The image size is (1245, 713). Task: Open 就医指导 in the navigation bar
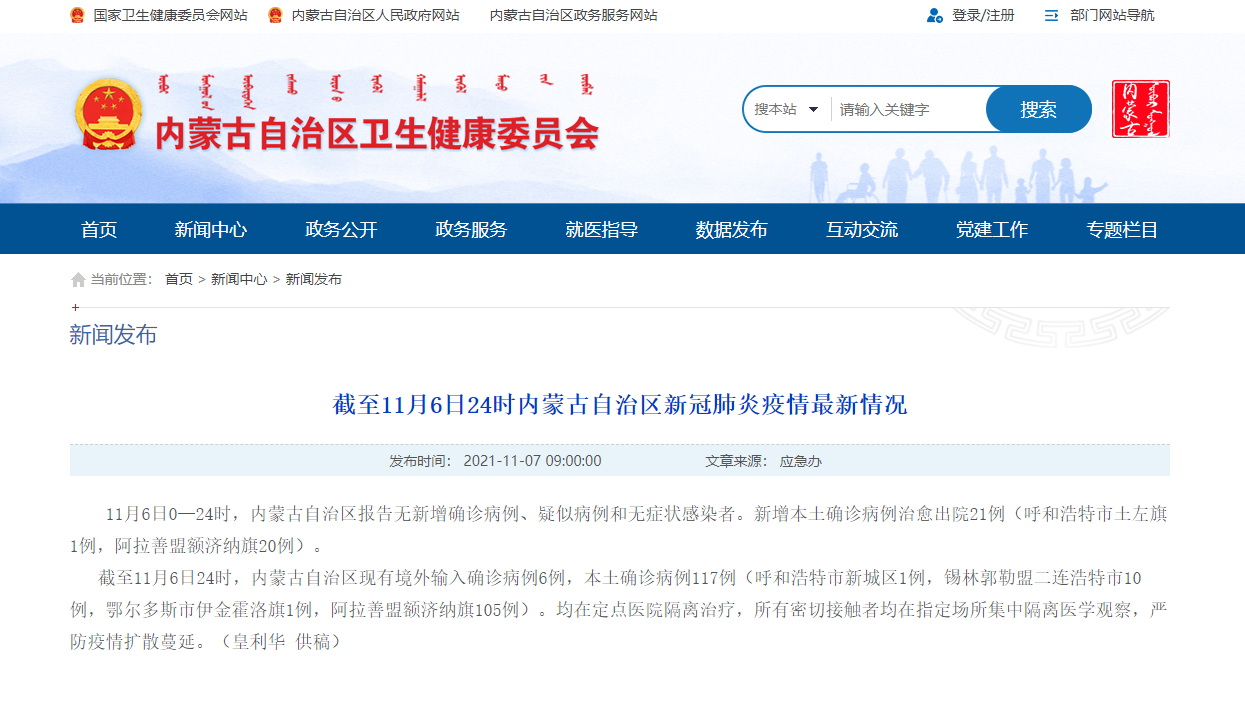[601, 229]
